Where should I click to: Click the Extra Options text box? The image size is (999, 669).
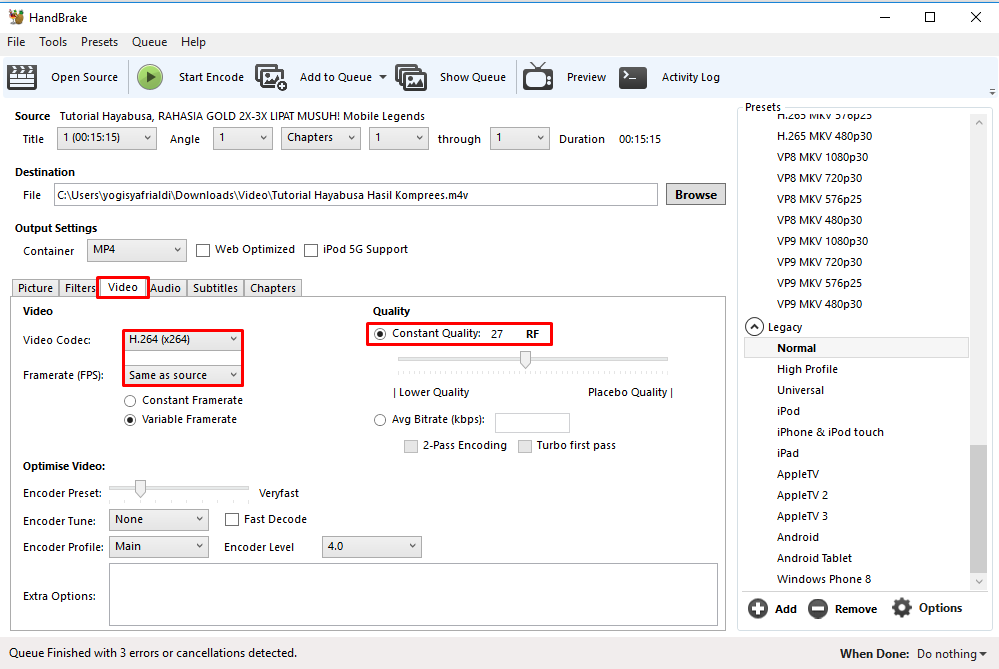413,594
